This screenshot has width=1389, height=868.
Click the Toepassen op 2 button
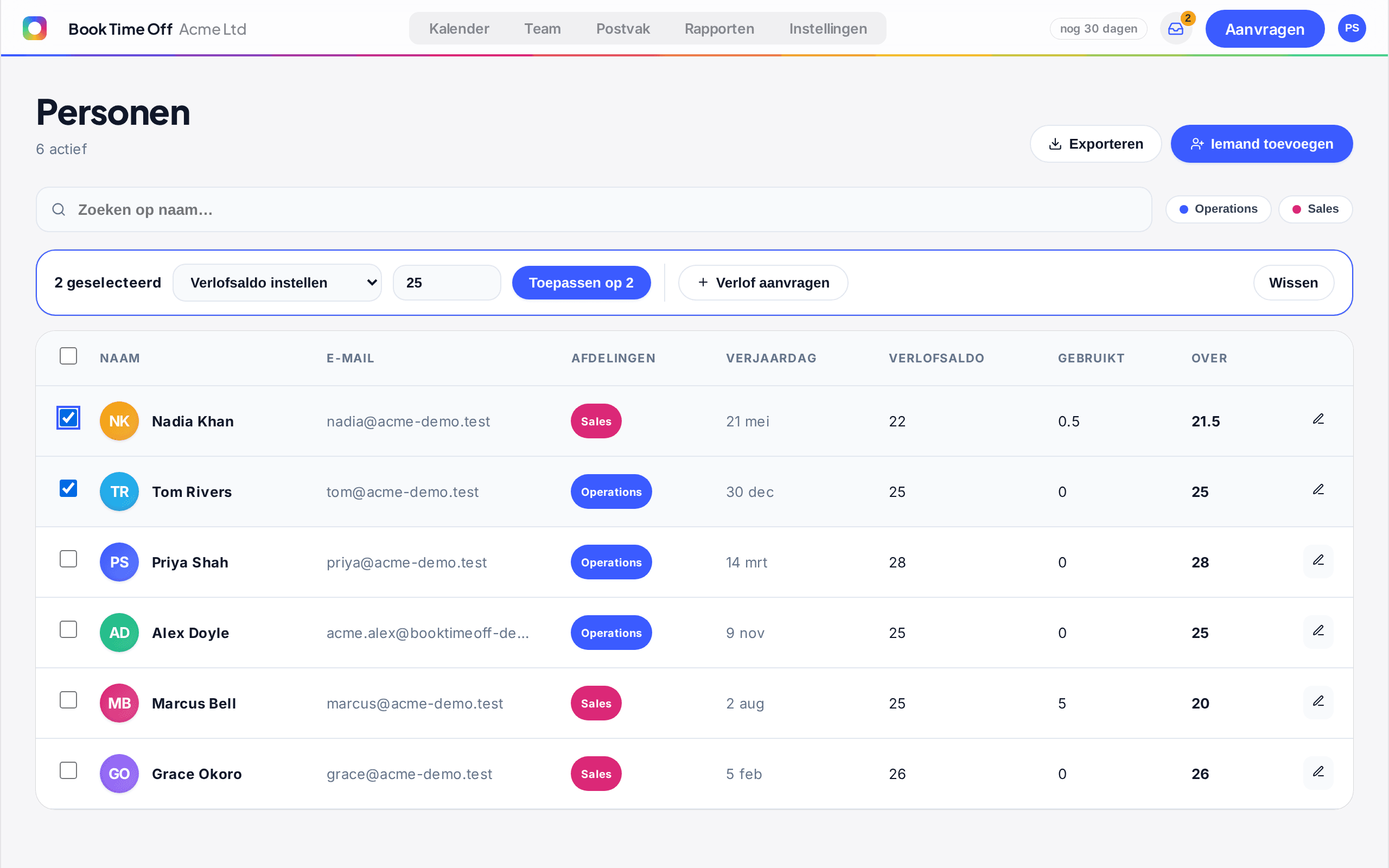(x=581, y=283)
